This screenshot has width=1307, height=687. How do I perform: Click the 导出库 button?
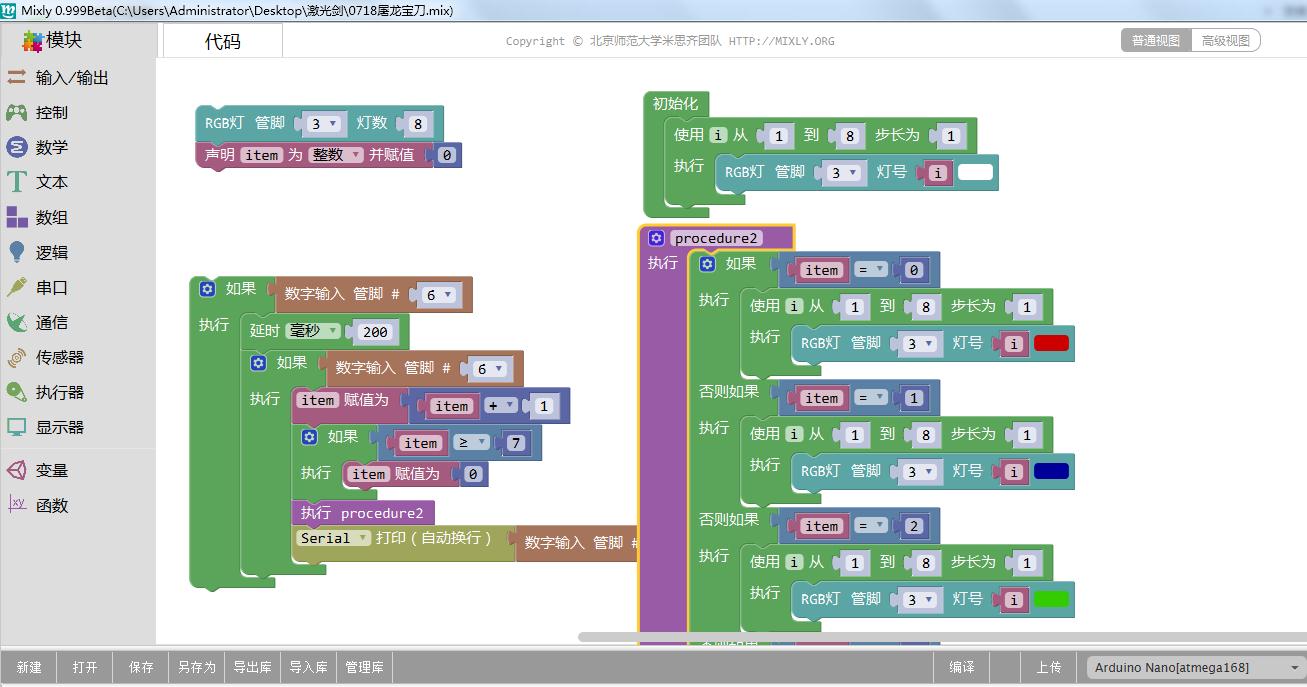pyautogui.click(x=253, y=667)
